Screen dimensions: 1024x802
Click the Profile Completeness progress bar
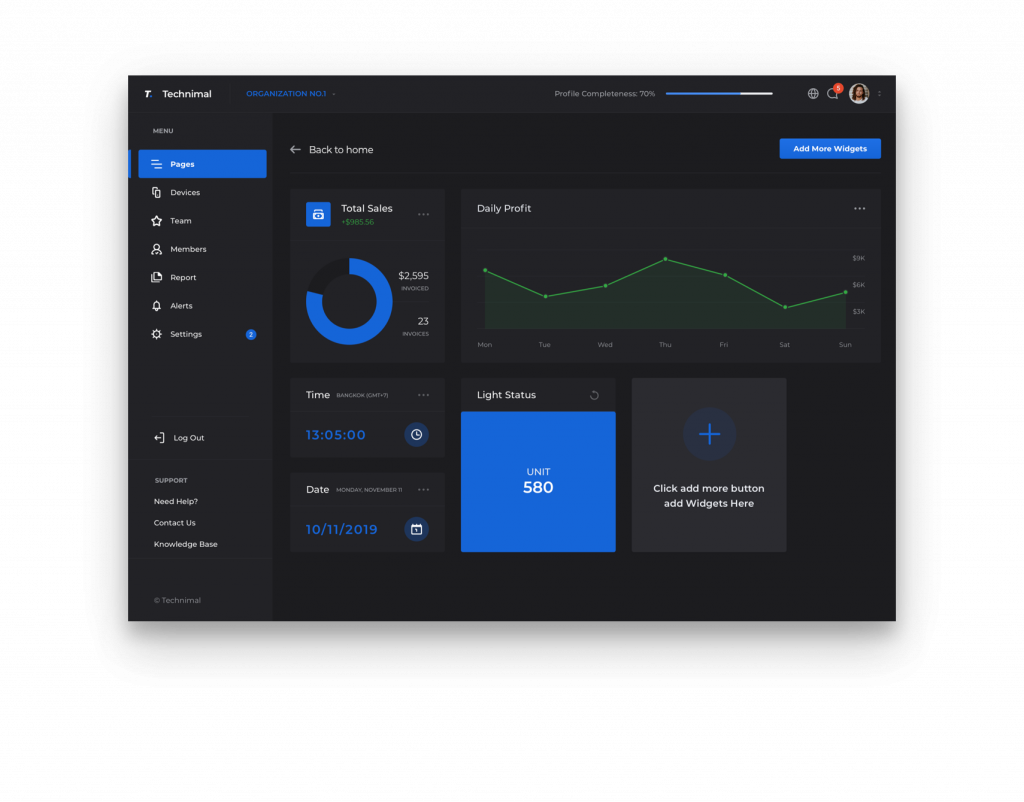point(718,94)
